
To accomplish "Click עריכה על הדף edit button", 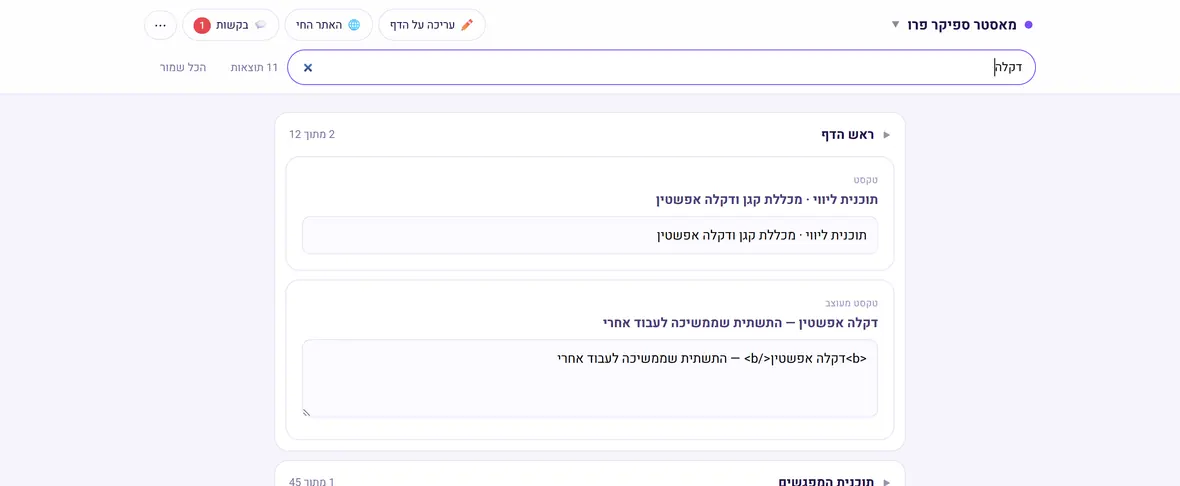I will click(432, 25).
